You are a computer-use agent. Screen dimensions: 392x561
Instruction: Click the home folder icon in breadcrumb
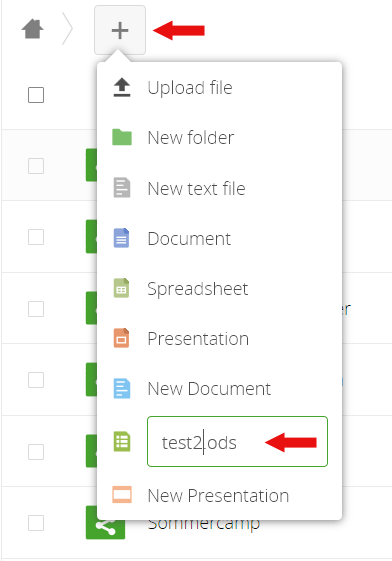33,29
